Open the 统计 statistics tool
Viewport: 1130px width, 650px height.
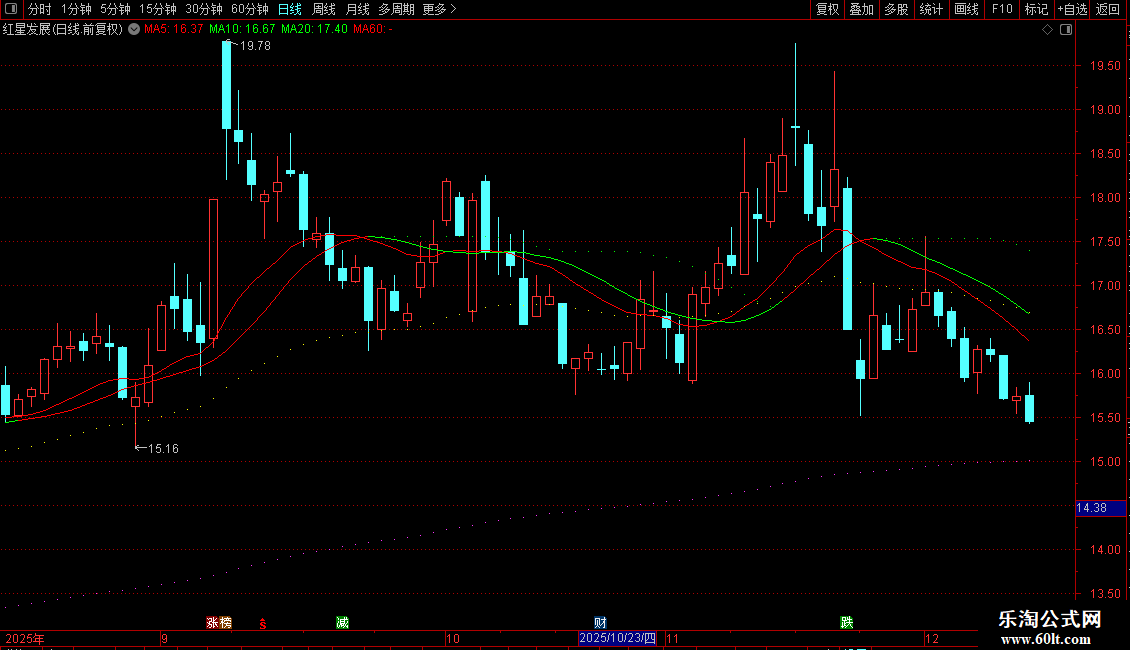pyautogui.click(x=931, y=9)
